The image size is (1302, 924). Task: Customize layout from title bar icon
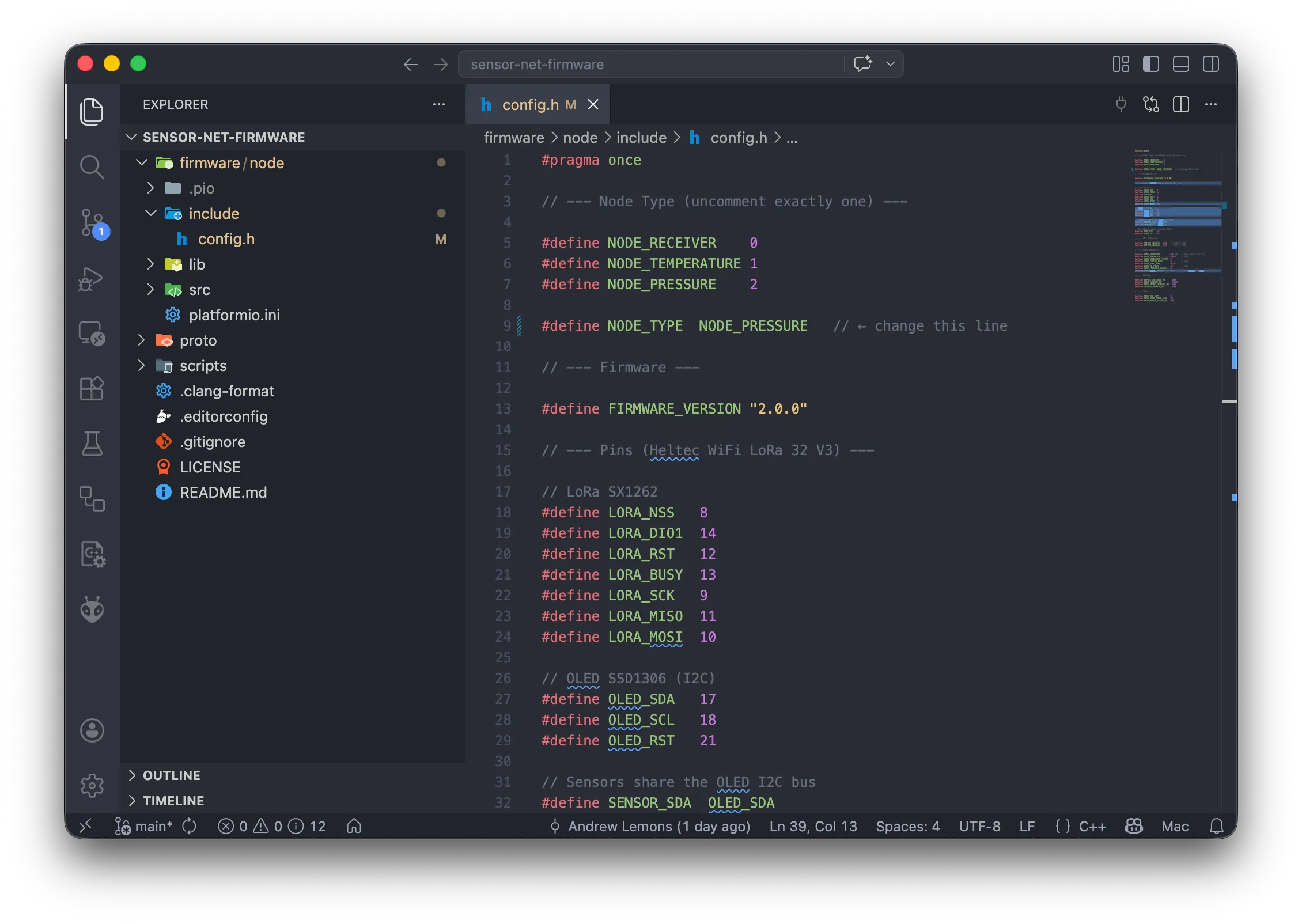click(x=1121, y=64)
